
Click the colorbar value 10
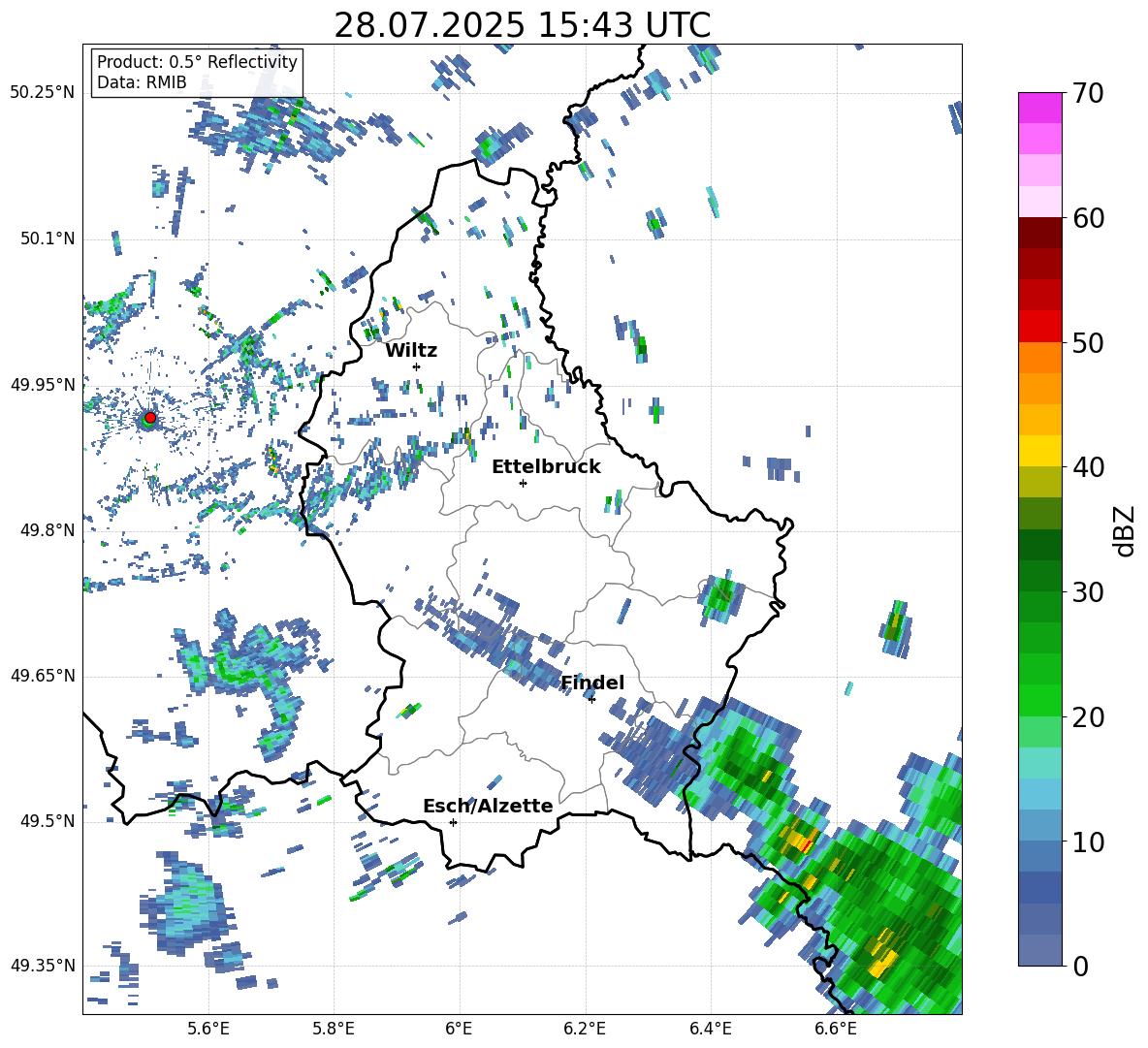point(1088,842)
